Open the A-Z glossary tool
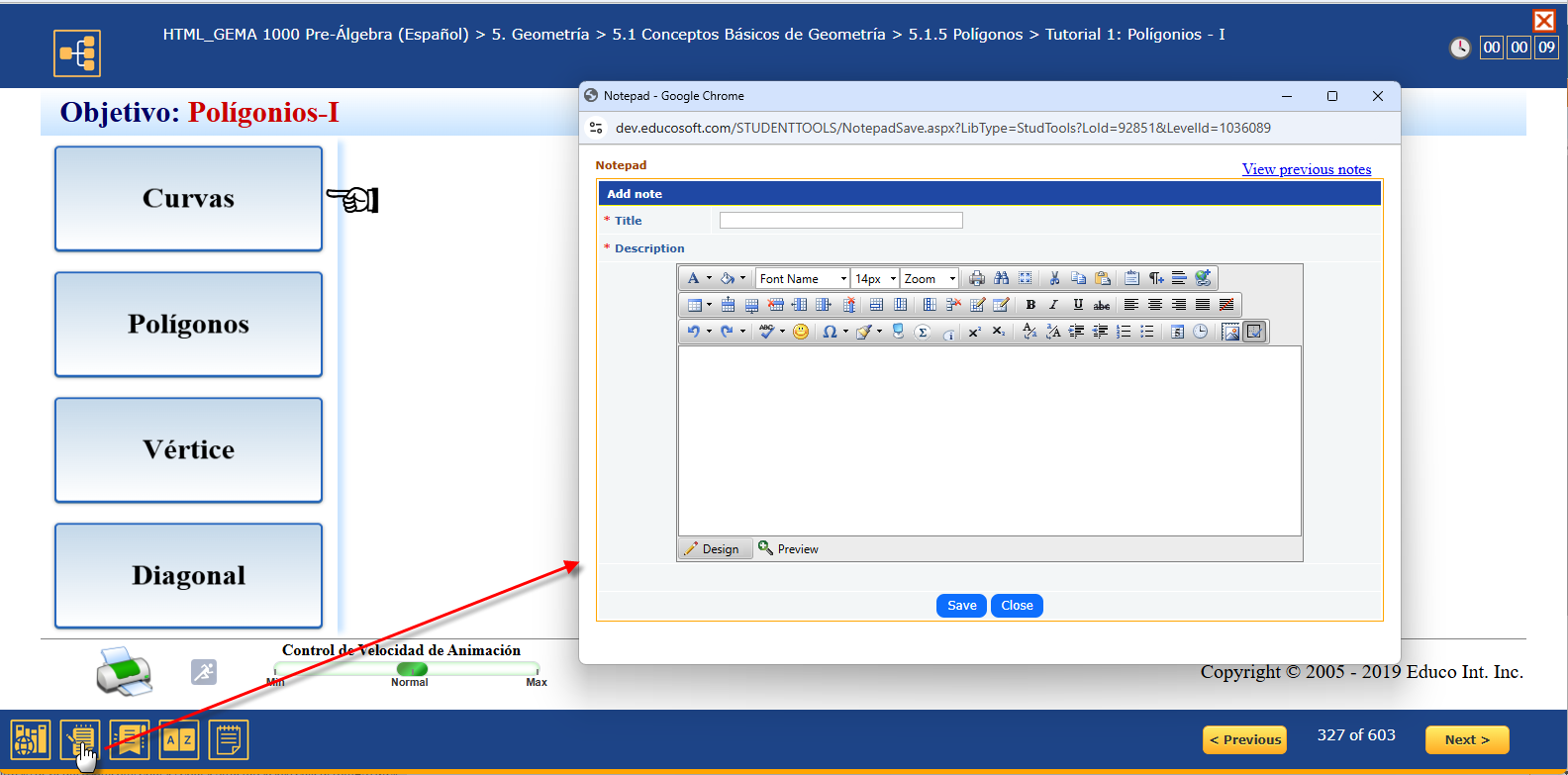 pos(179,739)
